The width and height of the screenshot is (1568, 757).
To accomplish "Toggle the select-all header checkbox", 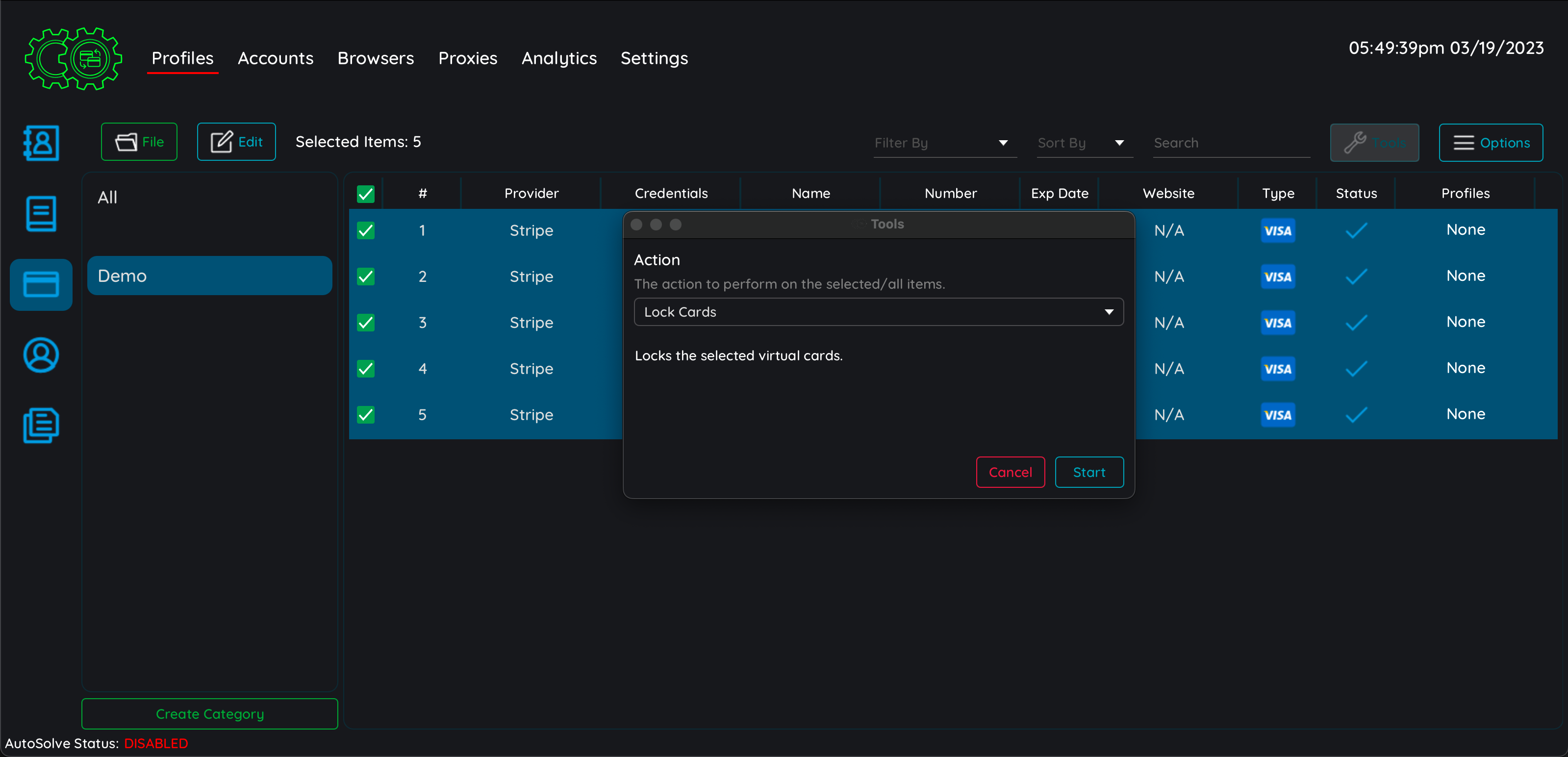I will [x=365, y=194].
